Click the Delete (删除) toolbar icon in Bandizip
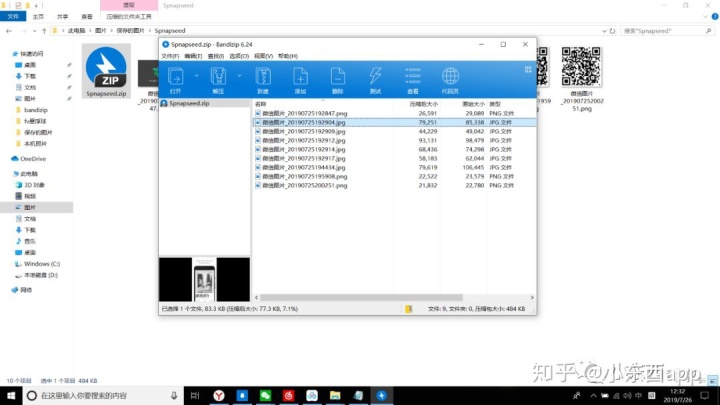This screenshot has width=720, height=405. [x=338, y=80]
